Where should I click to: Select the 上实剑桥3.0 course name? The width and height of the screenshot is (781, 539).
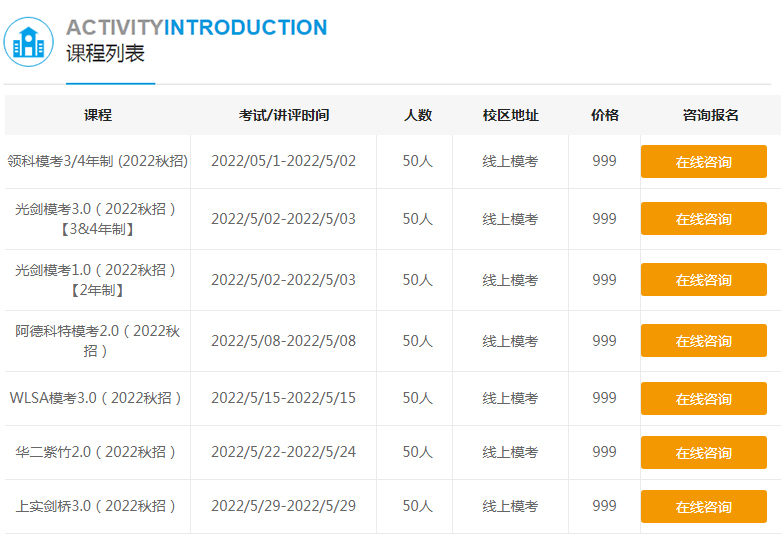coord(97,506)
